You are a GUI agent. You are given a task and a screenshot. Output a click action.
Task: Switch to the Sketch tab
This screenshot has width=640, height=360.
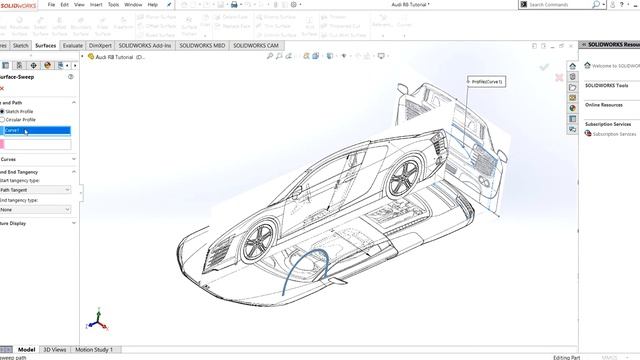20,46
